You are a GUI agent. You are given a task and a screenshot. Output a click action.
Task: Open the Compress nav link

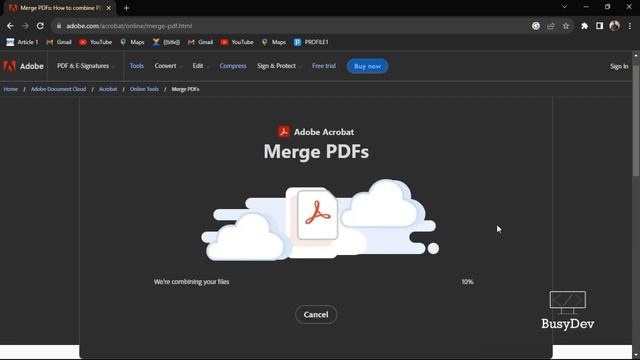click(x=233, y=66)
